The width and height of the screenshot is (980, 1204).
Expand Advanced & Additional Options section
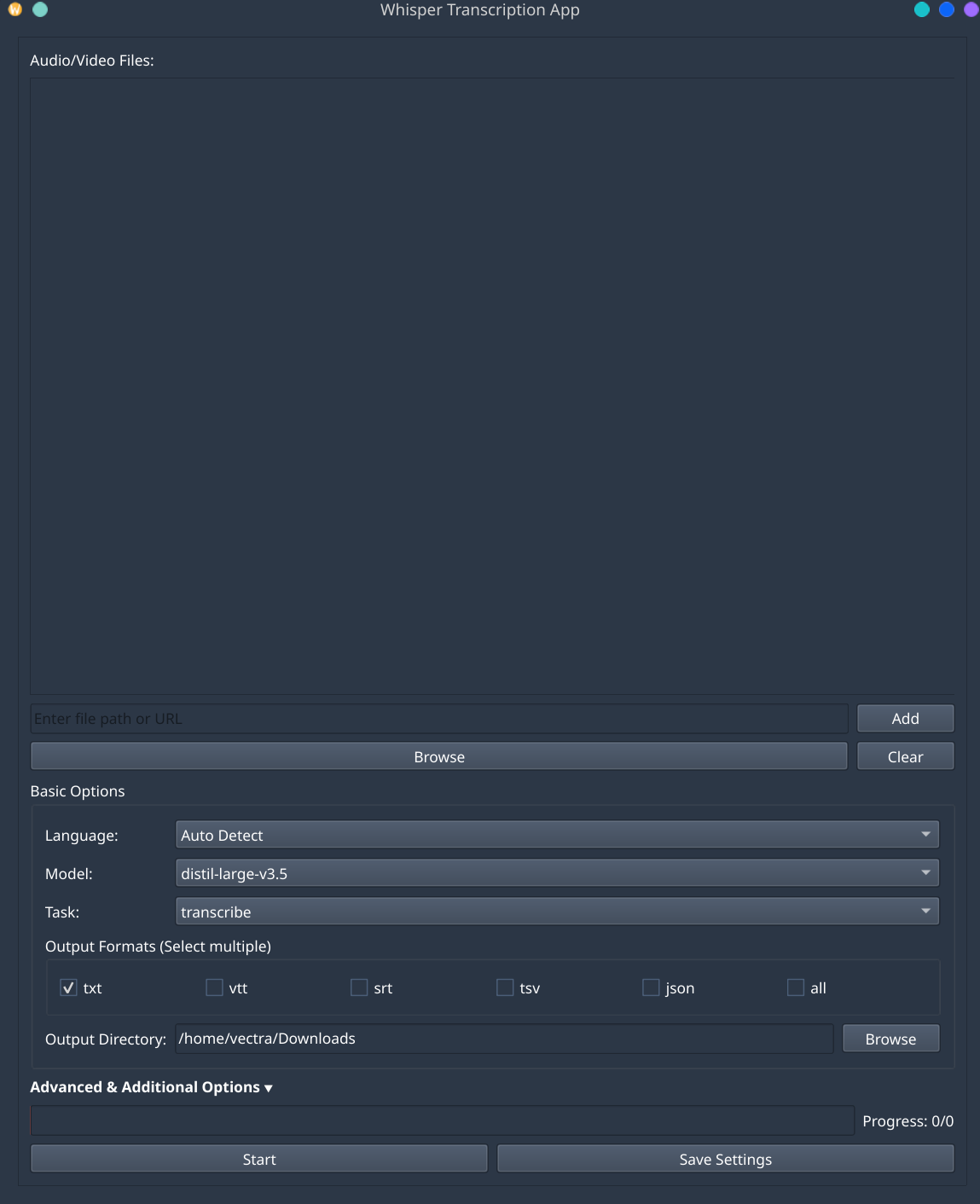pyautogui.click(x=151, y=1087)
